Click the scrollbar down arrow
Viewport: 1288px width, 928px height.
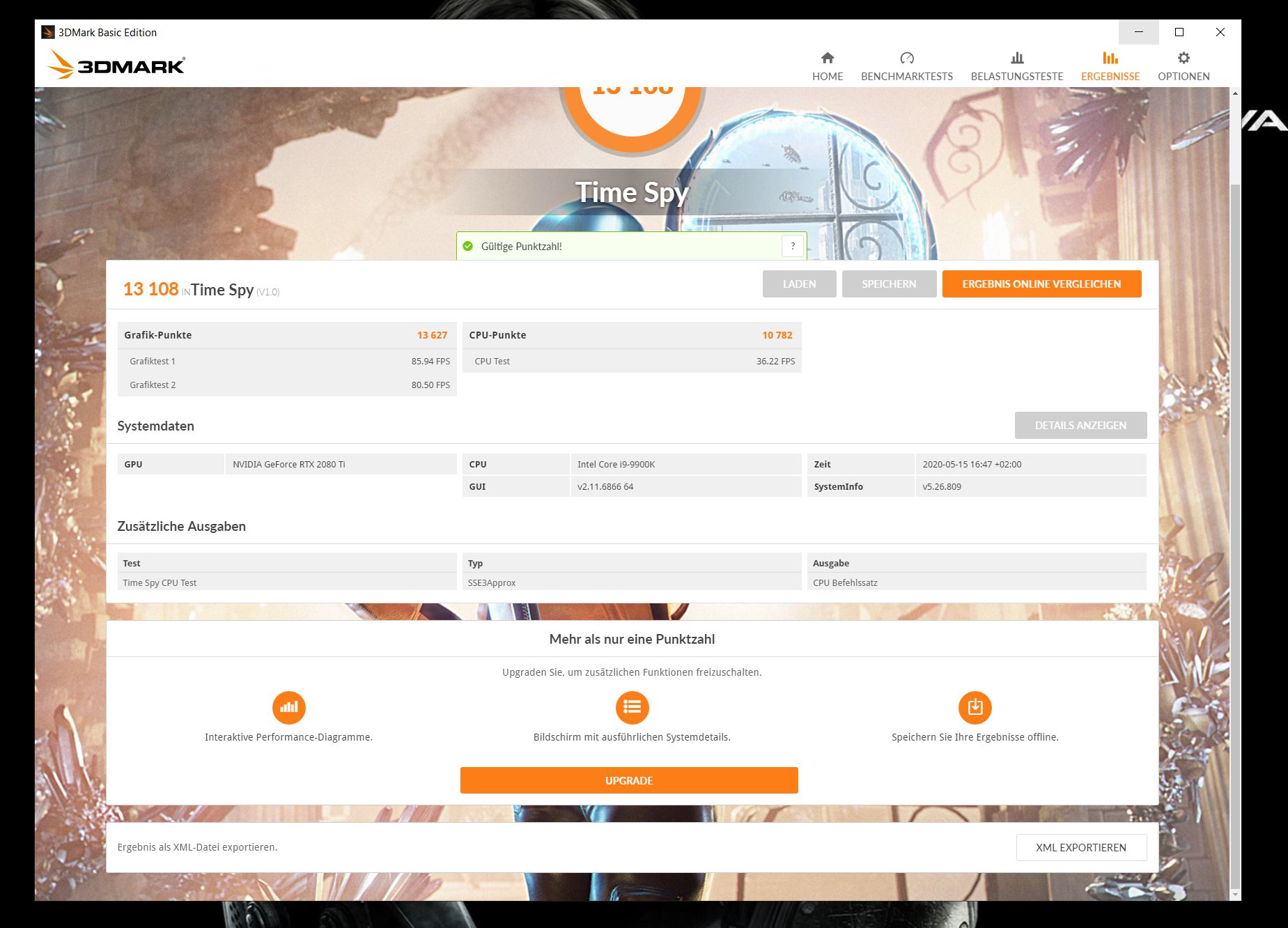pos(1235,895)
